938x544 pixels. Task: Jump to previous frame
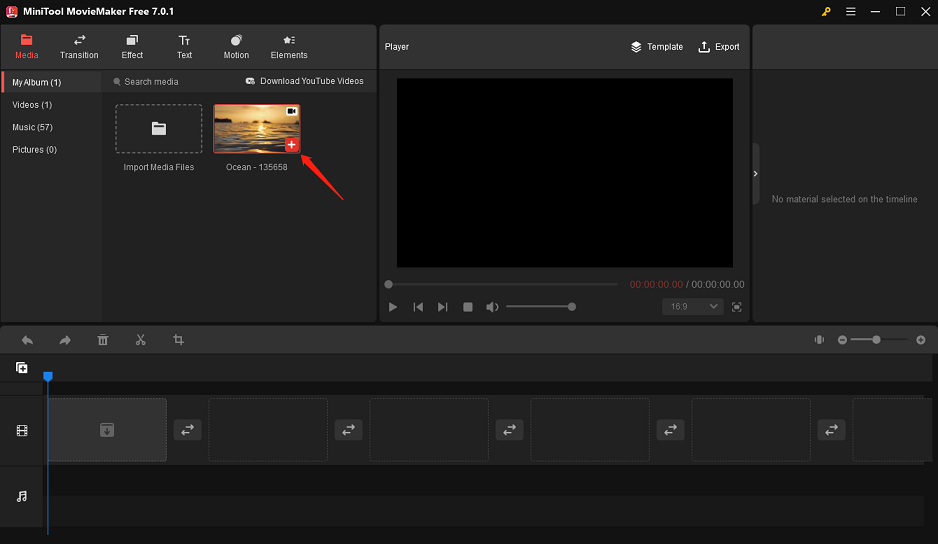click(x=418, y=307)
